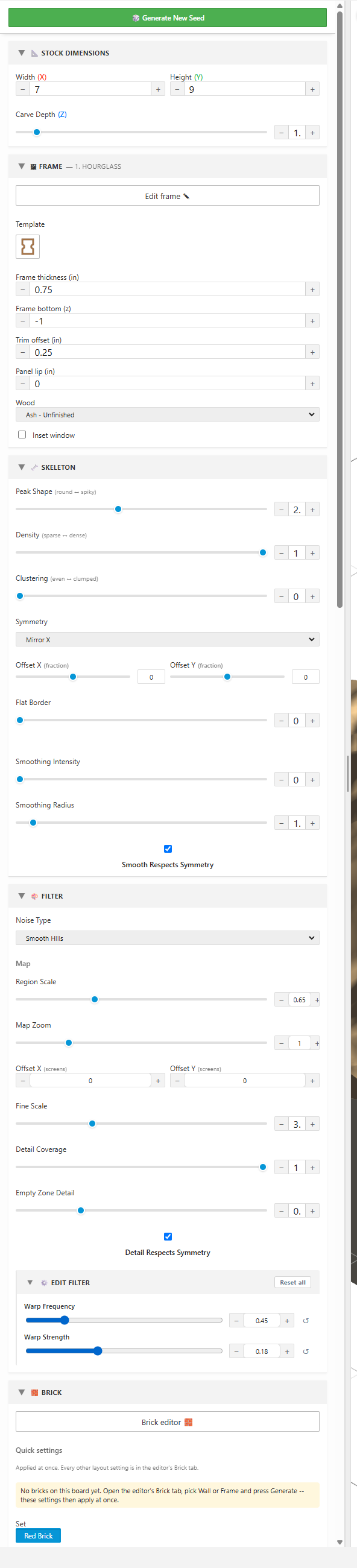This screenshot has width=357, height=1568.
Task: Uncheck Detail Respects Symmetry
Action: (x=168, y=1236)
